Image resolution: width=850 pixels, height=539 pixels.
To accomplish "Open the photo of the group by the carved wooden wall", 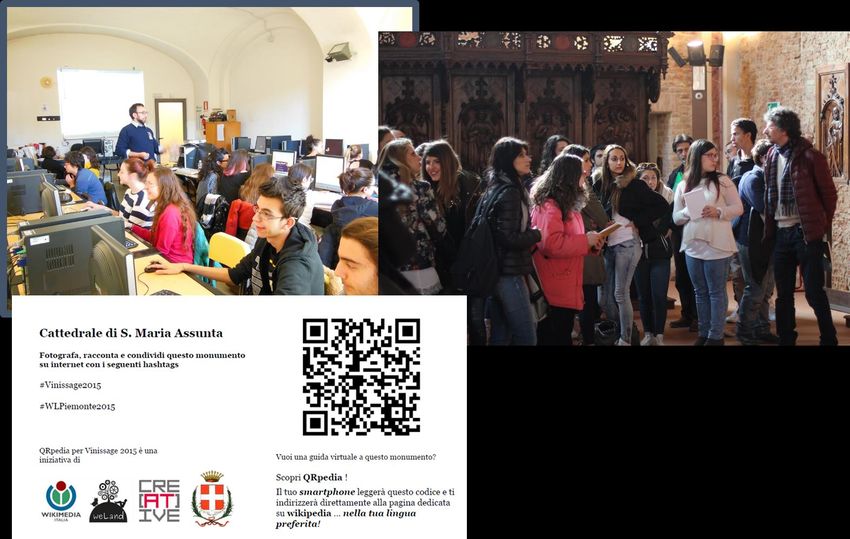I will (614, 188).
